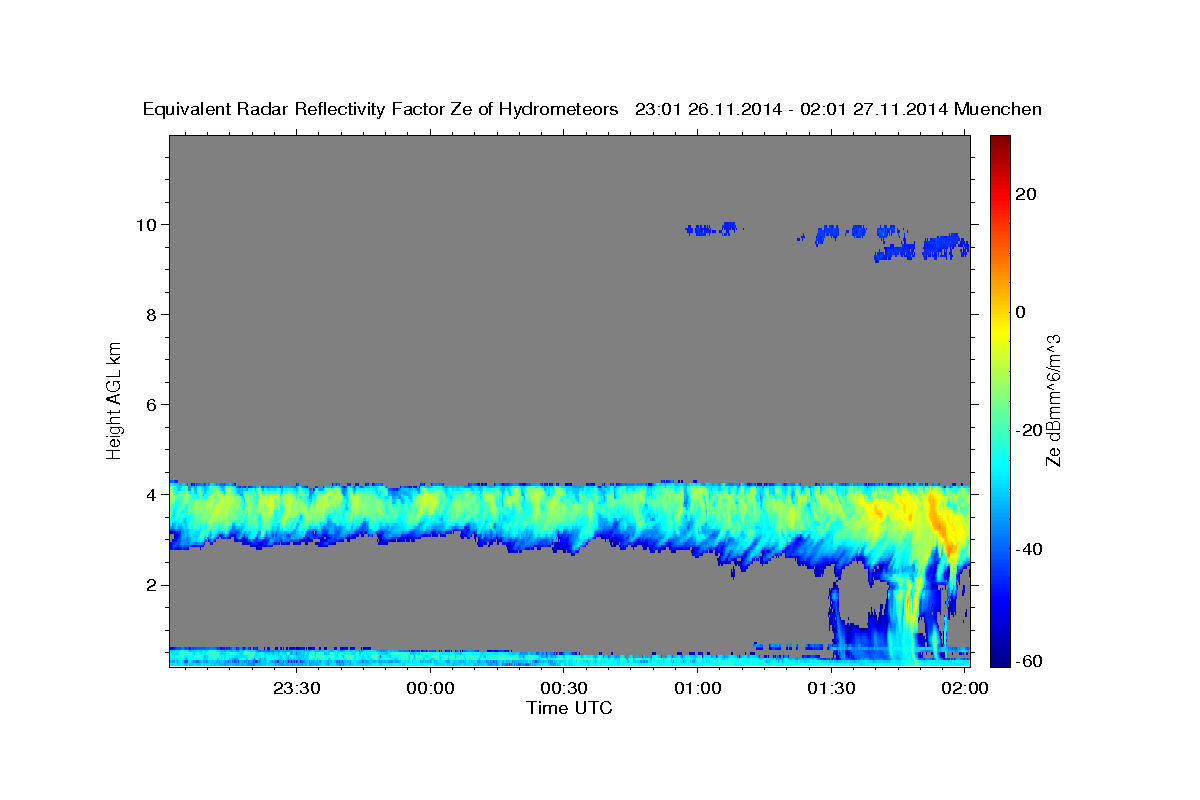Click the colorbar value '20'
Screen dimensions: 1200x800
[x=1028, y=194]
